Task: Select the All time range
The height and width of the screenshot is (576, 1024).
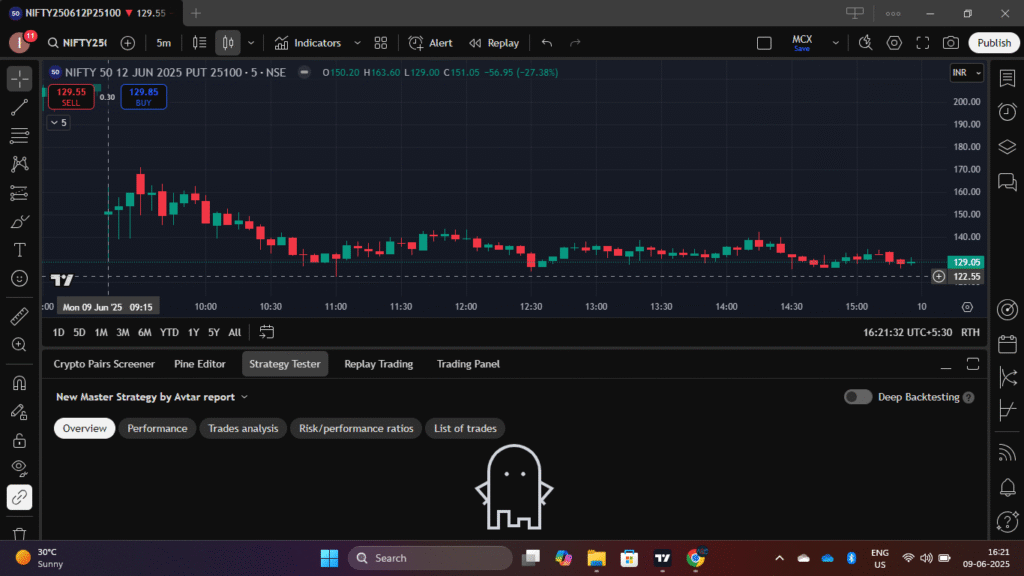Action: coord(234,332)
